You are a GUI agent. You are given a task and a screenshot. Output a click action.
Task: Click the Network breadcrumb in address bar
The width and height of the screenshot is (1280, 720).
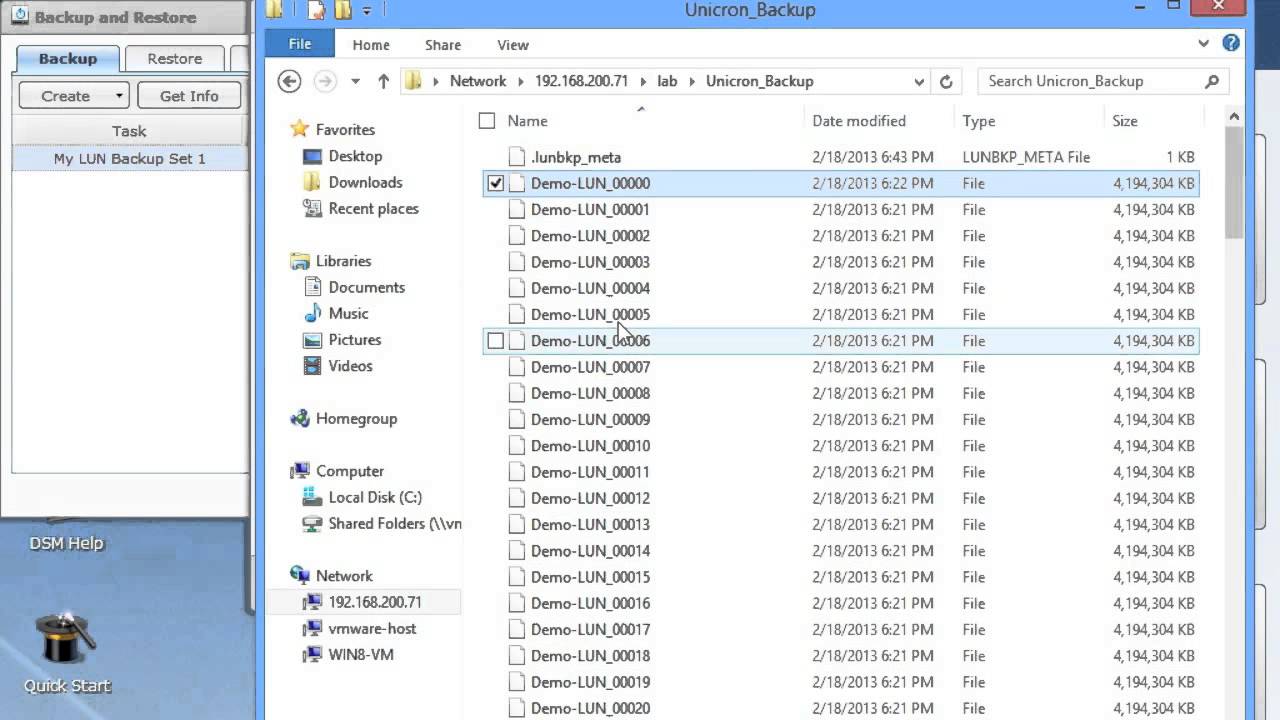(478, 81)
